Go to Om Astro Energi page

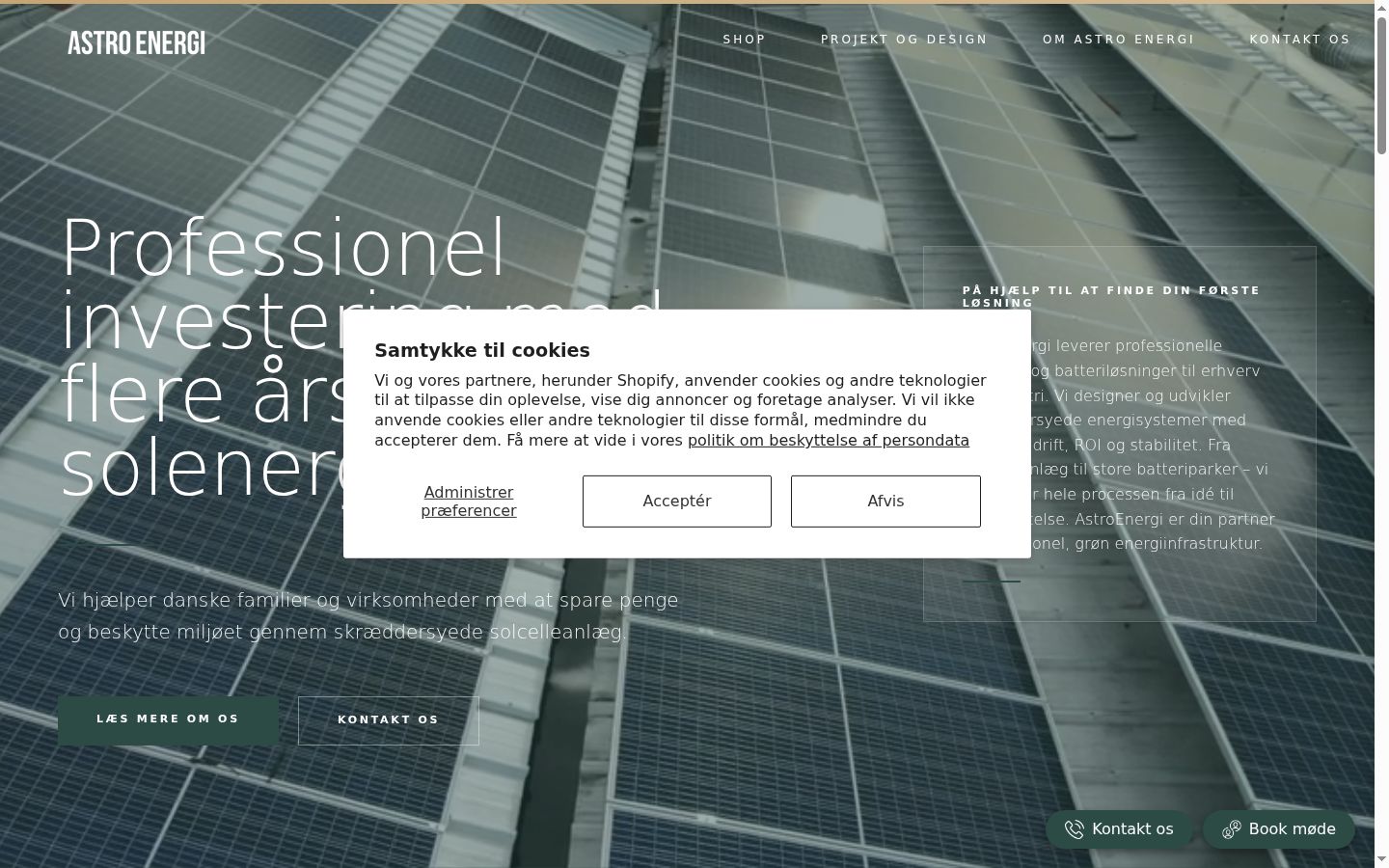click(1118, 40)
